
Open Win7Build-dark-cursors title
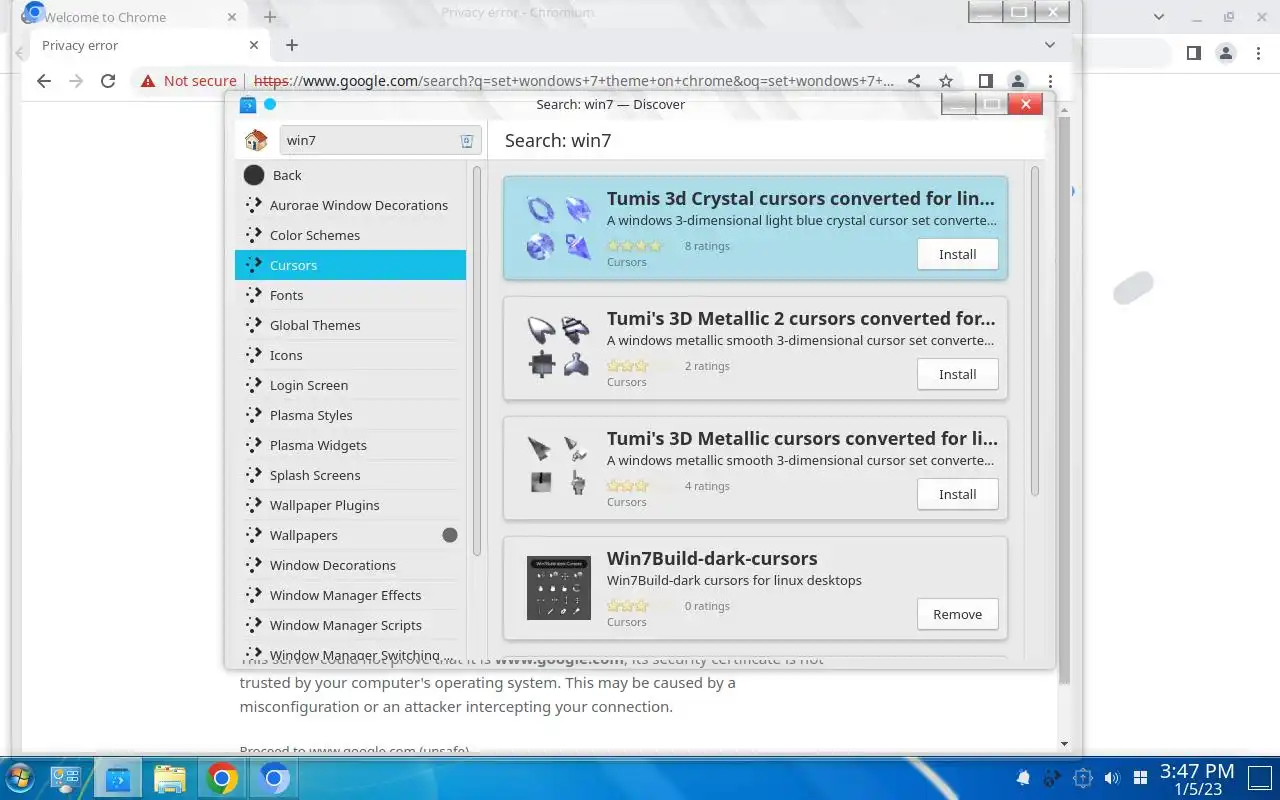coord(712,558)
